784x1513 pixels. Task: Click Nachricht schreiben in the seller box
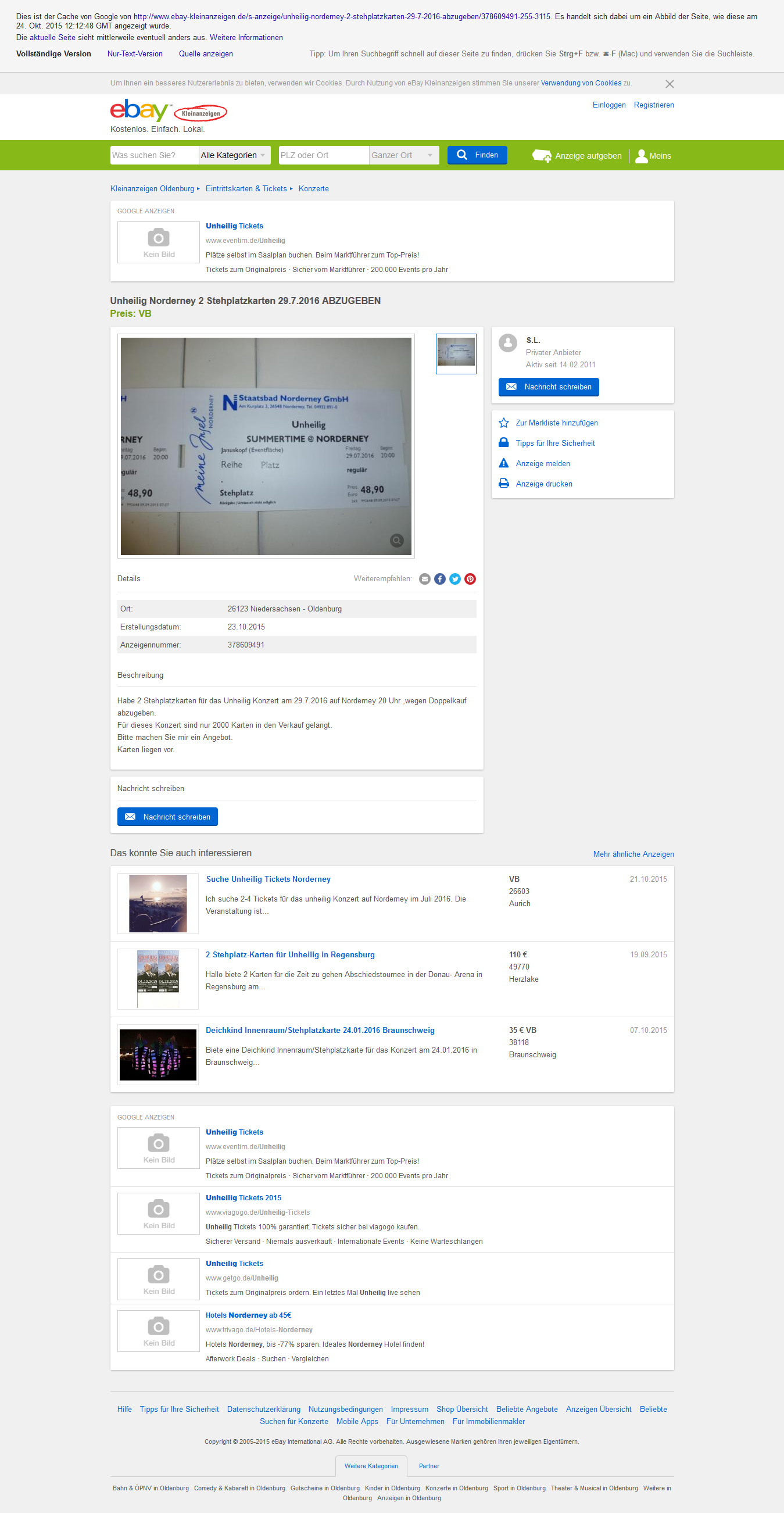tap(549, 387)
